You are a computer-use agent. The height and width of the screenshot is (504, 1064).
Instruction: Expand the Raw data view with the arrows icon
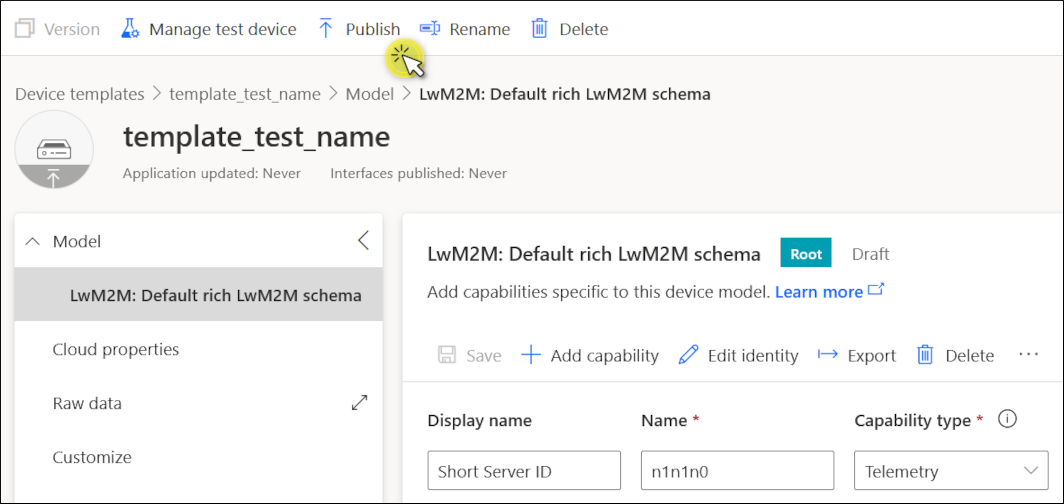click(360, 403)
